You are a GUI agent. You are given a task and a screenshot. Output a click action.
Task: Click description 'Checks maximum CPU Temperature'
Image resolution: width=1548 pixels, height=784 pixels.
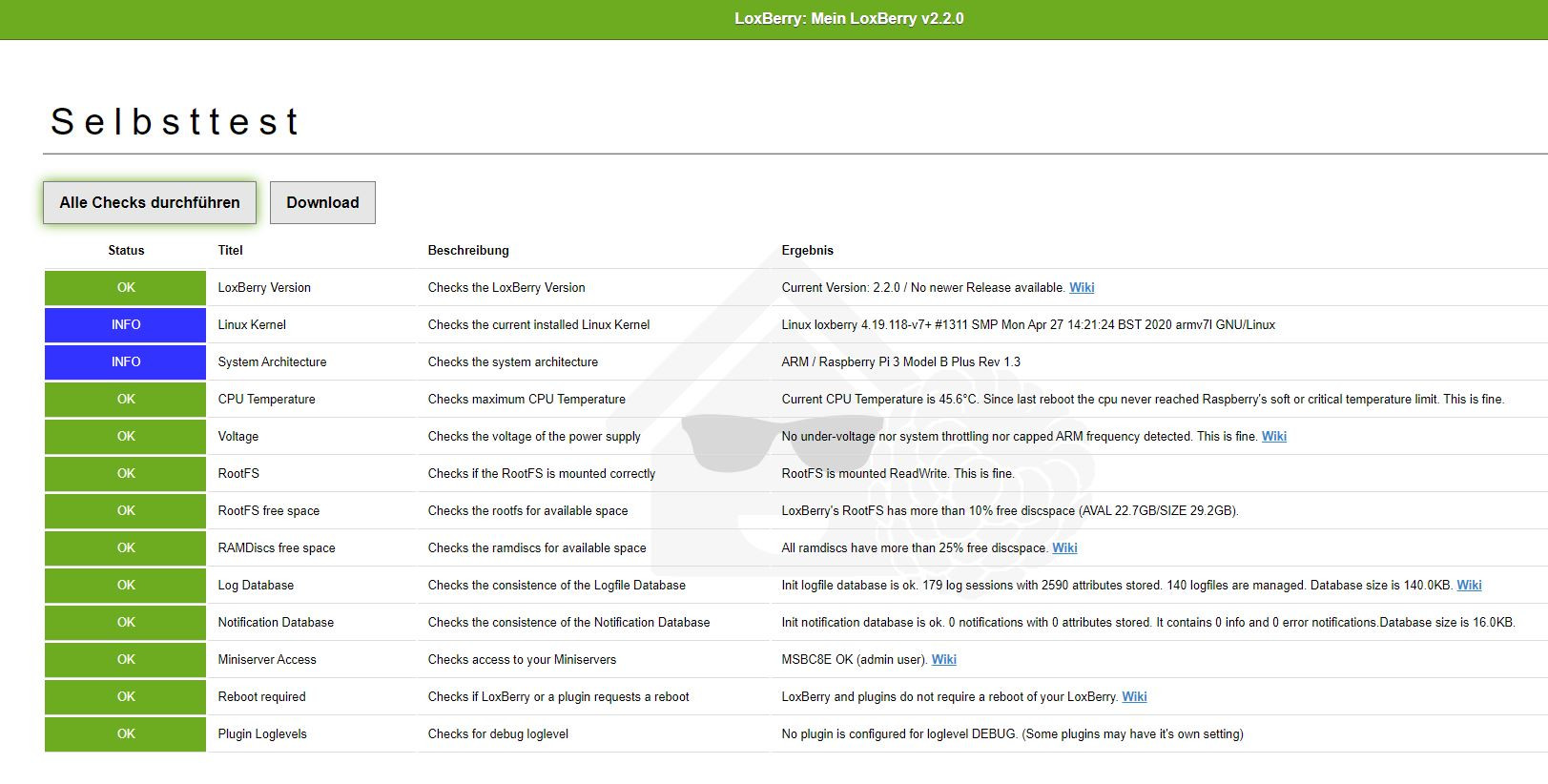526,399
